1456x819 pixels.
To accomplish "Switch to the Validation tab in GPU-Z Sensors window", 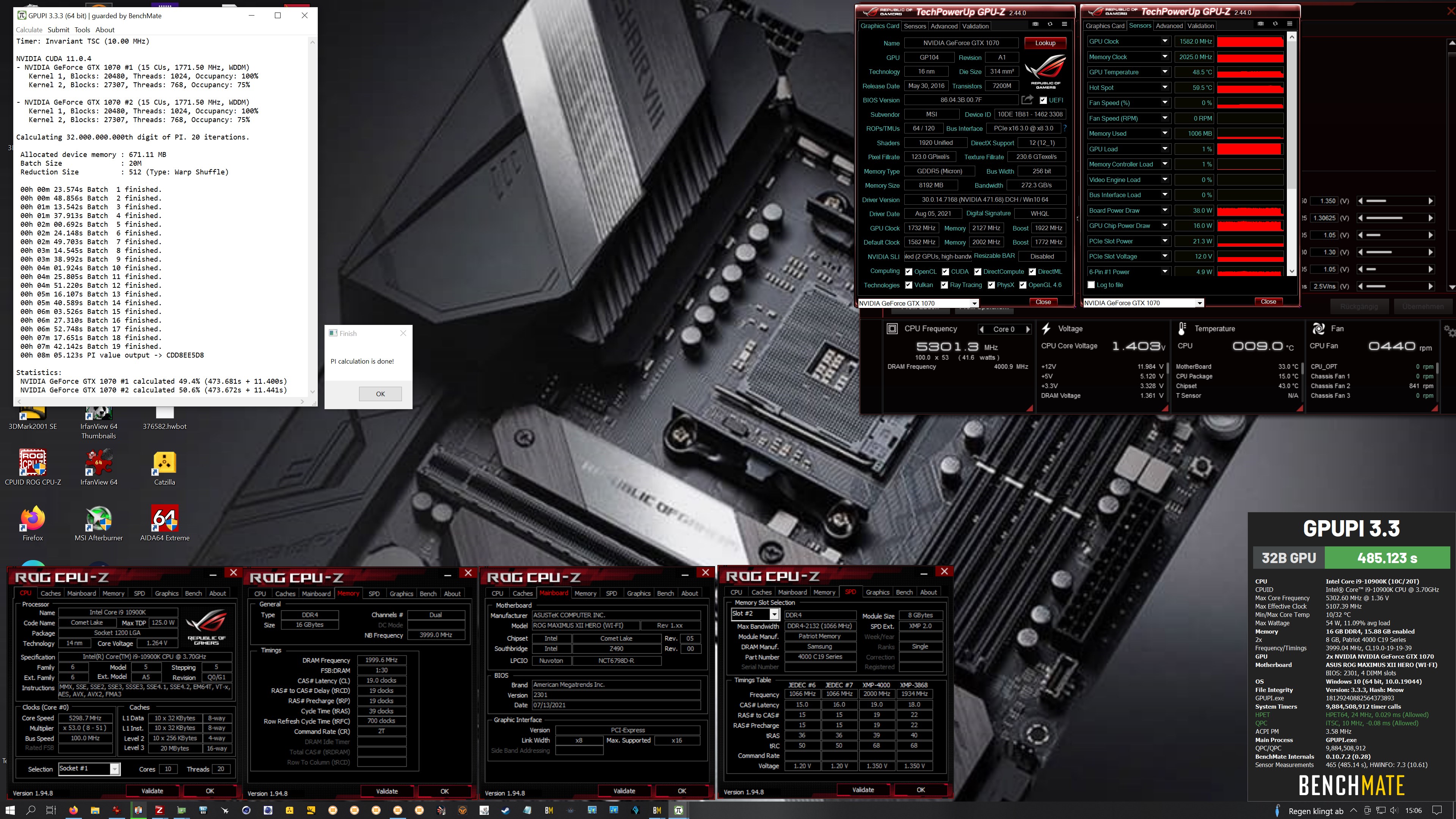I will (1200, 25).
